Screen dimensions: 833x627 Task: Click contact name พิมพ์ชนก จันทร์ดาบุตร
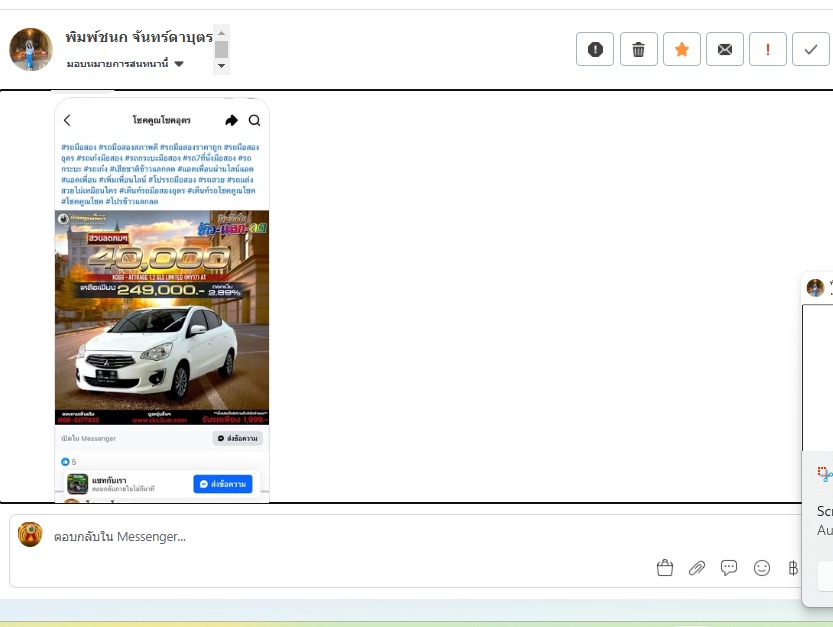tap(139, 37)
